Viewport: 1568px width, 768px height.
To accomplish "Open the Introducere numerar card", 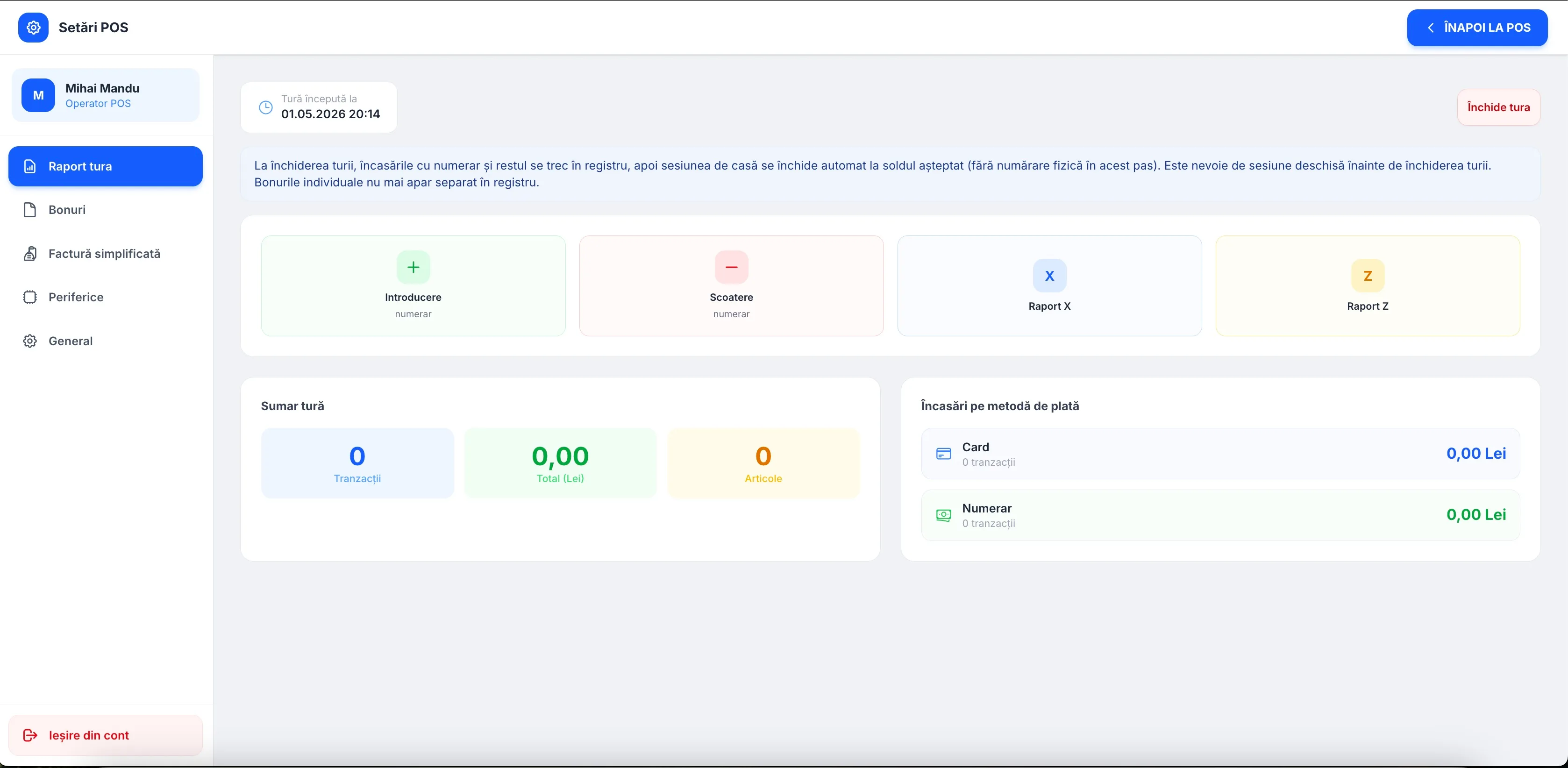I will 413,286.
